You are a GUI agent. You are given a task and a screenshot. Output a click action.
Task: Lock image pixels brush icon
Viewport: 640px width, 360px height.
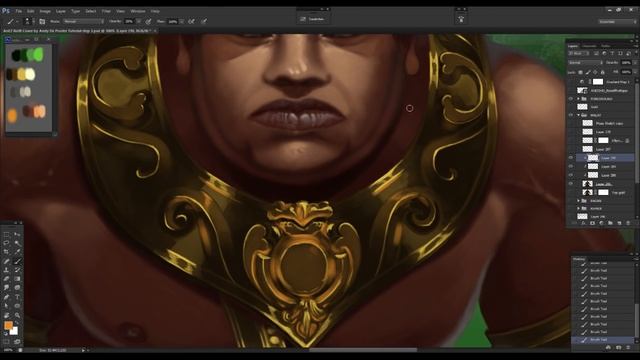(588, 72)
